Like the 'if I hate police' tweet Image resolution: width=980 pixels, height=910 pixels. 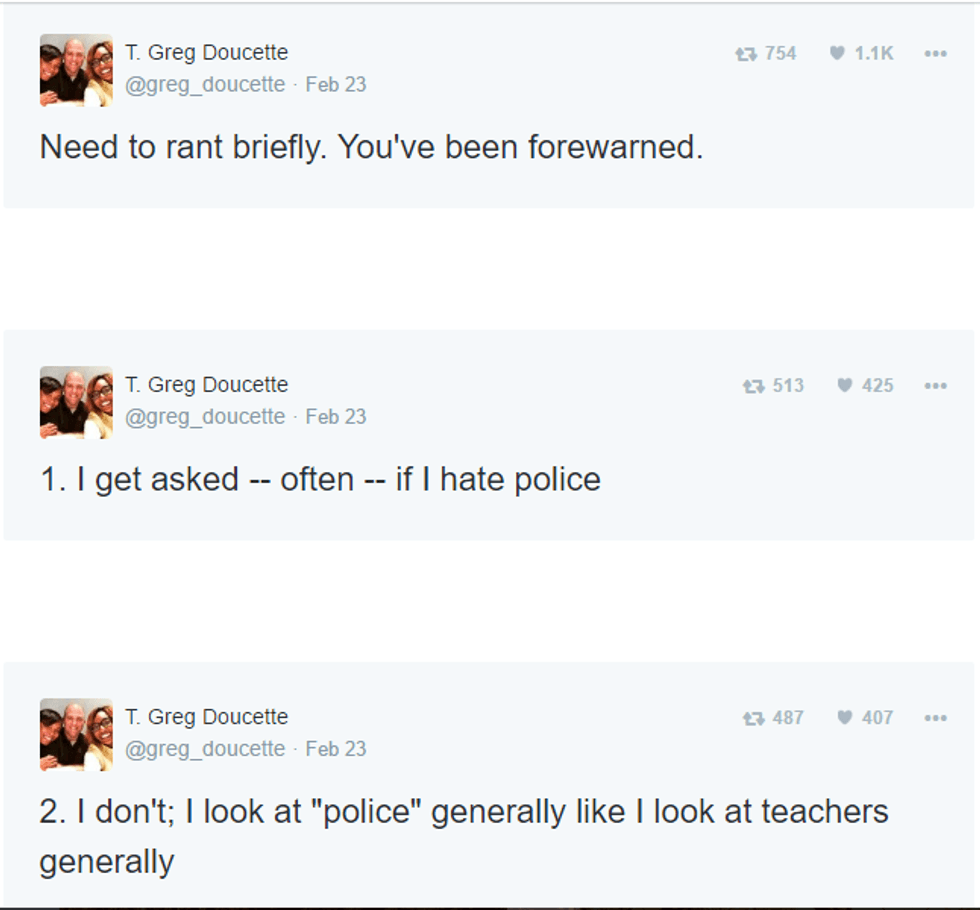(x=846, y=386)
